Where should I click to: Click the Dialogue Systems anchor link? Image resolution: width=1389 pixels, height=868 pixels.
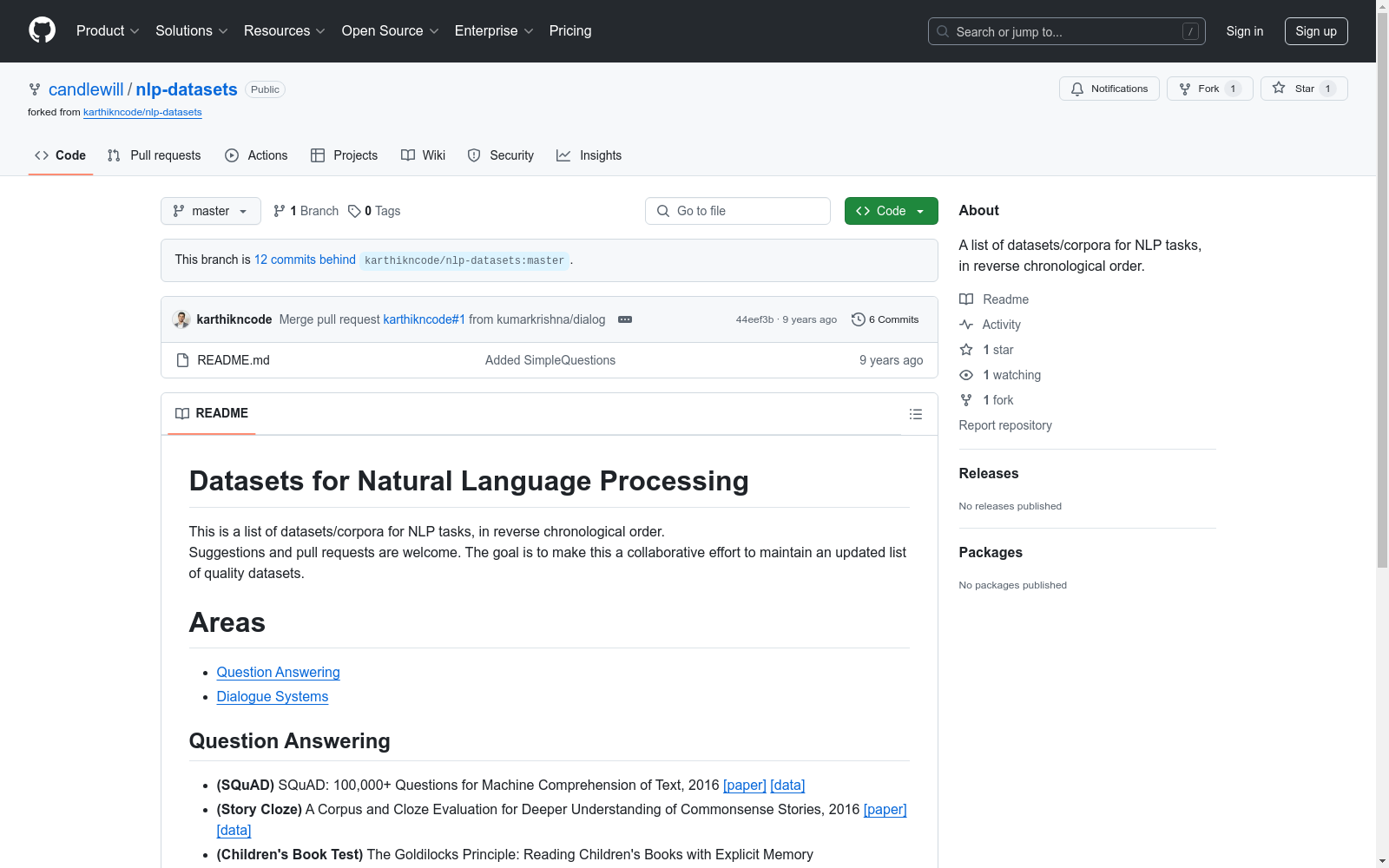point(273,696)
